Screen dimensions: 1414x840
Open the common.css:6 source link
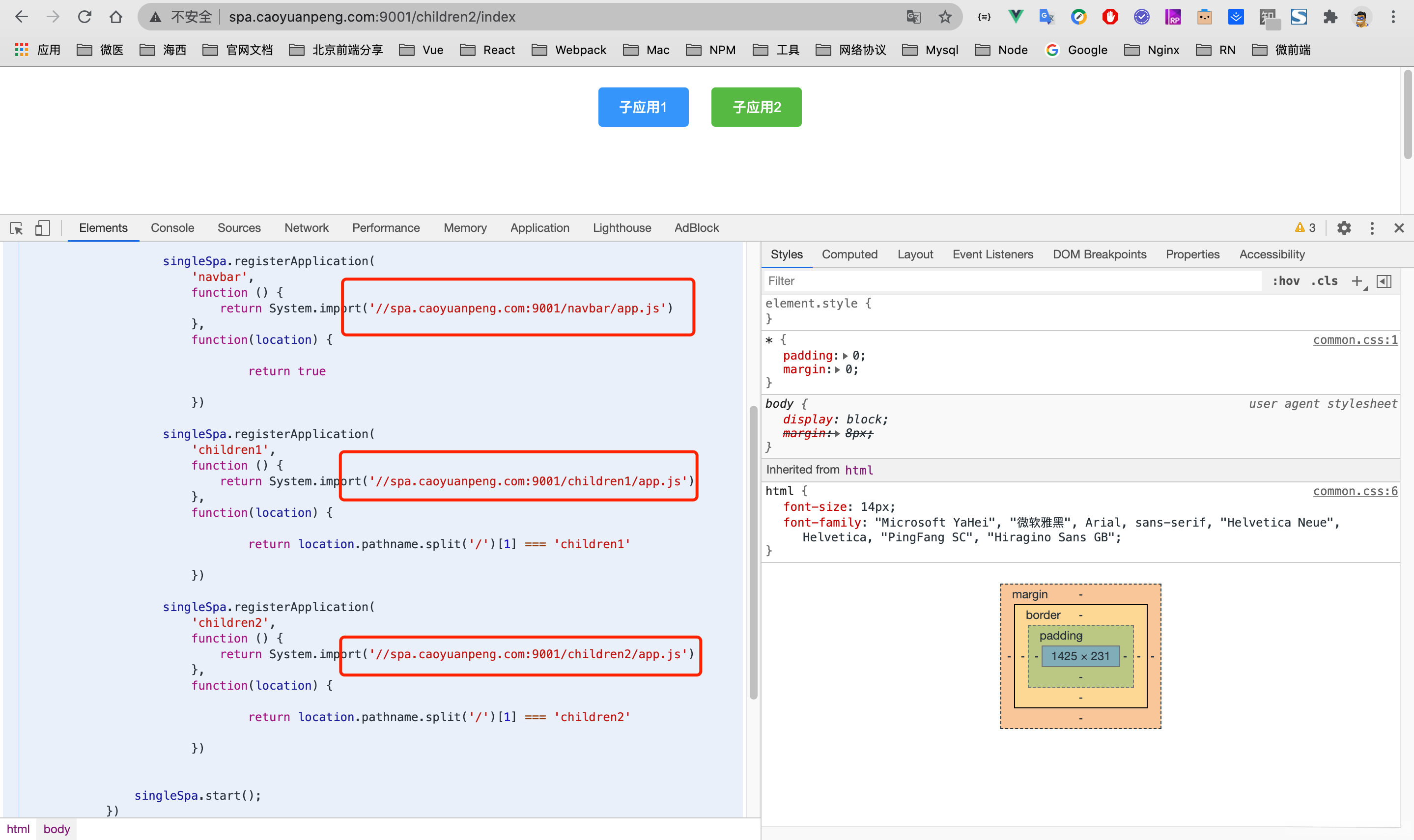[x=1355, y=491]
